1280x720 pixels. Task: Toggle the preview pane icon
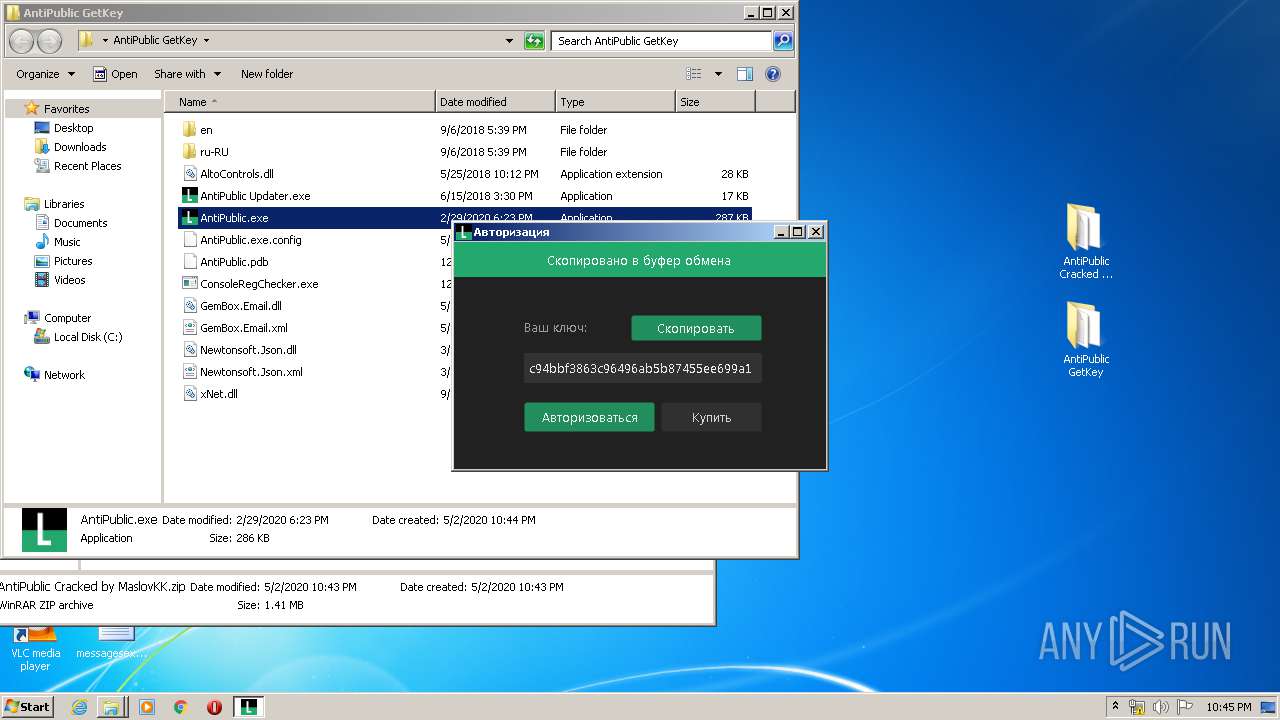[745, 74]
